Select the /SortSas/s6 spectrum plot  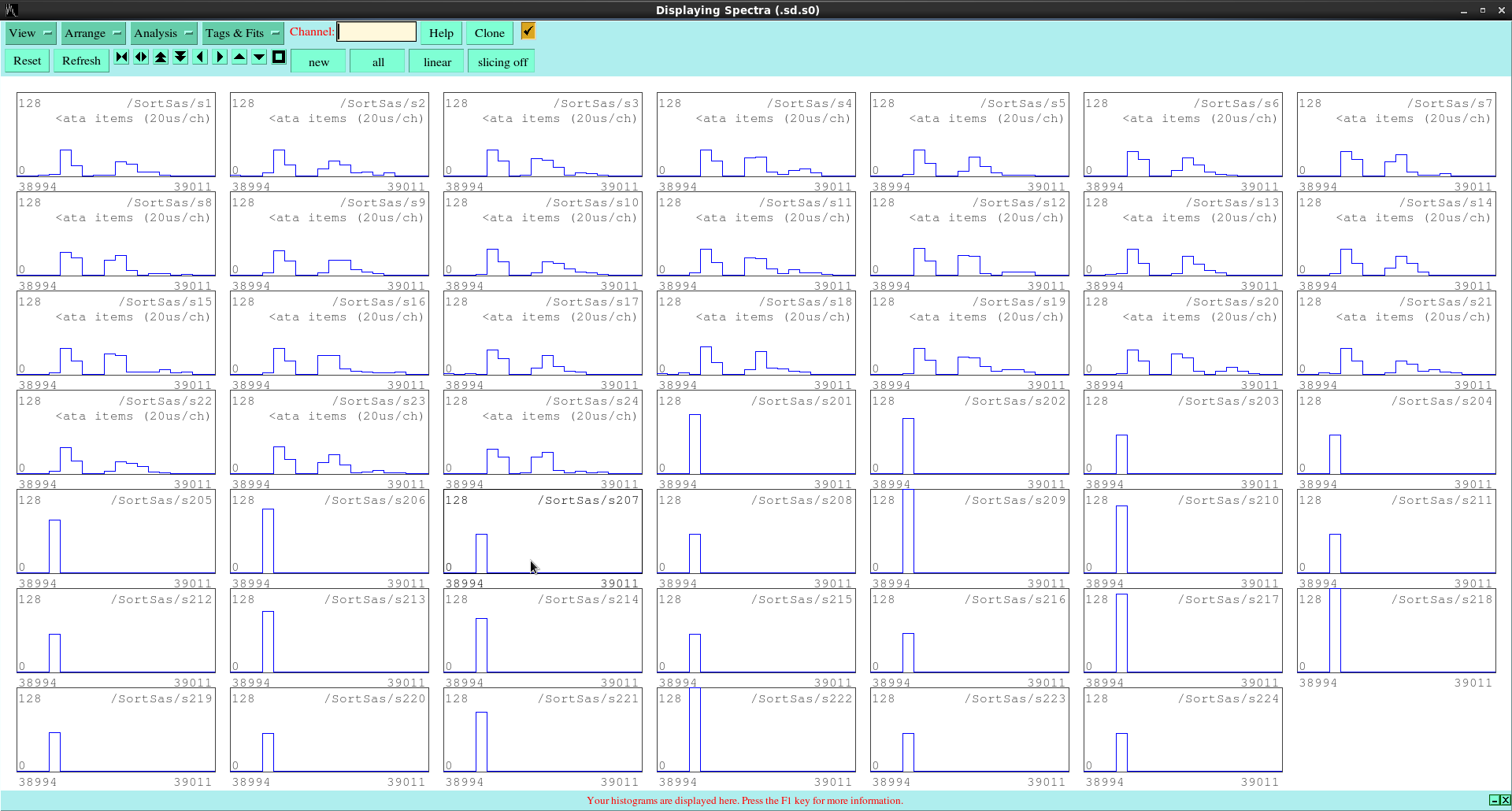click(1183, 135)
